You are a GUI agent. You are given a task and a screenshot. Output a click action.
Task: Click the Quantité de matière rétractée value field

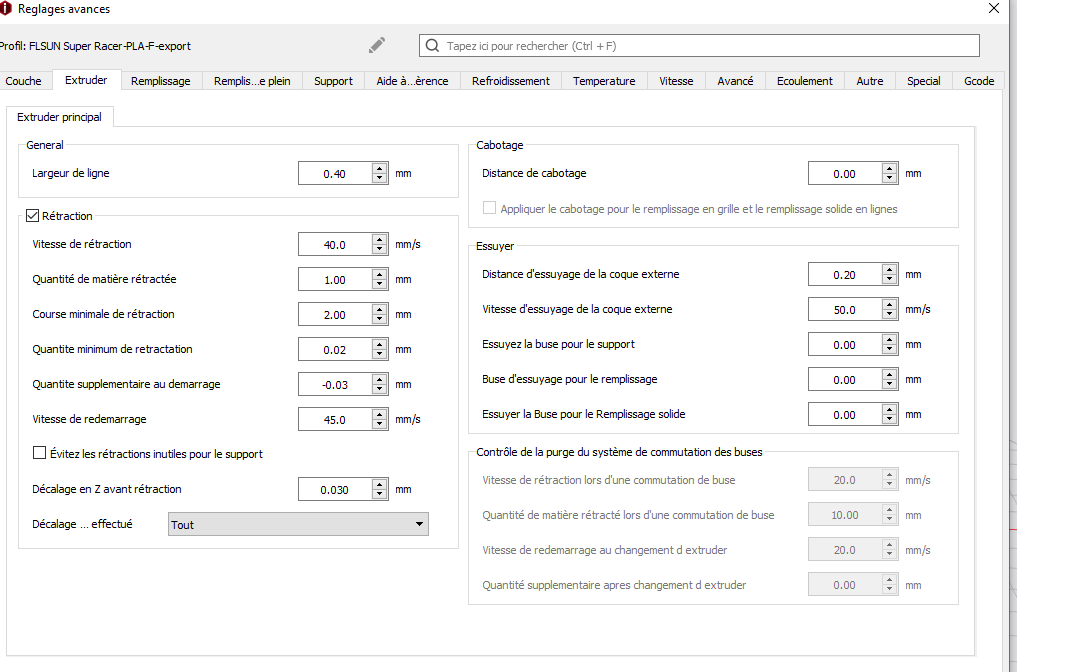pyautogui.click(x=335, y=280)
